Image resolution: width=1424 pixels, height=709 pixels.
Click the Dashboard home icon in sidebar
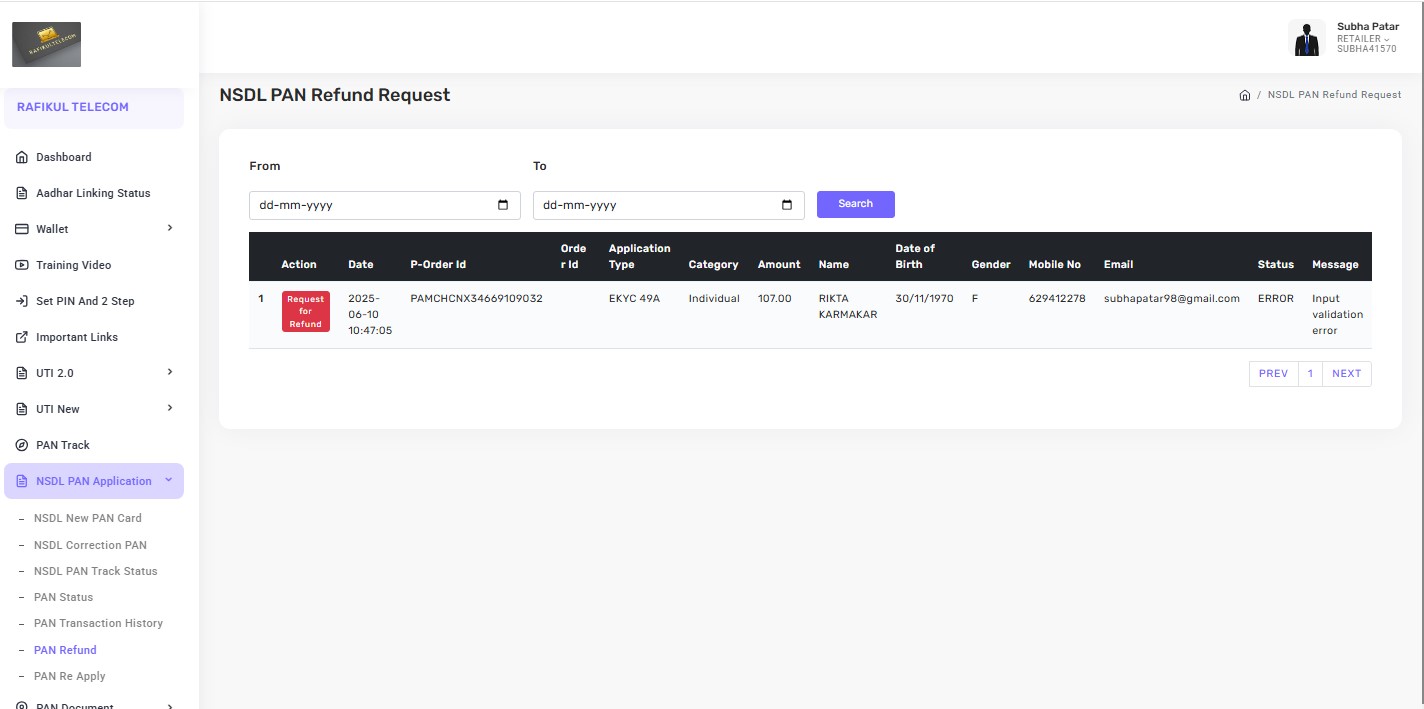click(x=22, y=157)
